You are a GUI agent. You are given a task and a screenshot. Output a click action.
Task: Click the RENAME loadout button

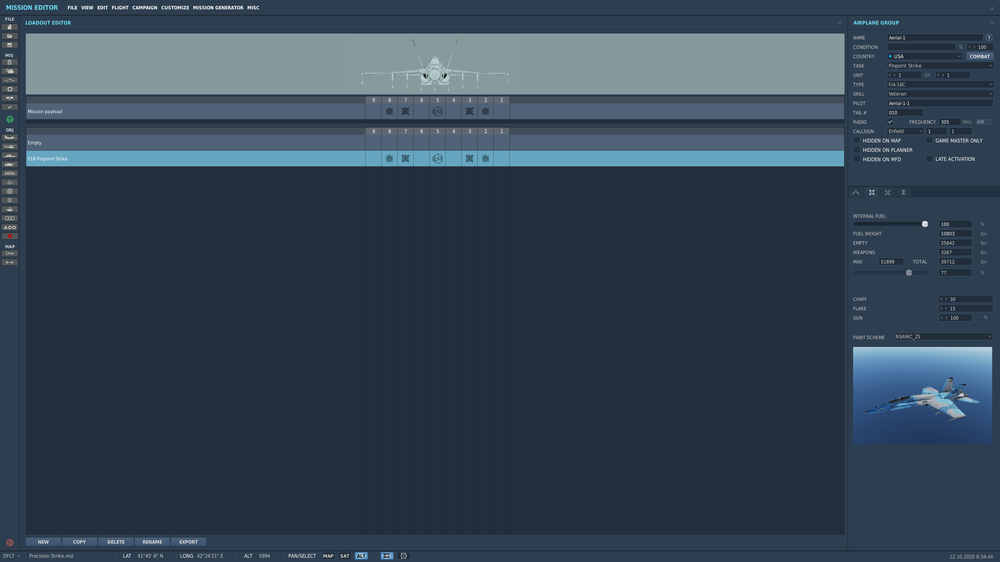[152, 542]
